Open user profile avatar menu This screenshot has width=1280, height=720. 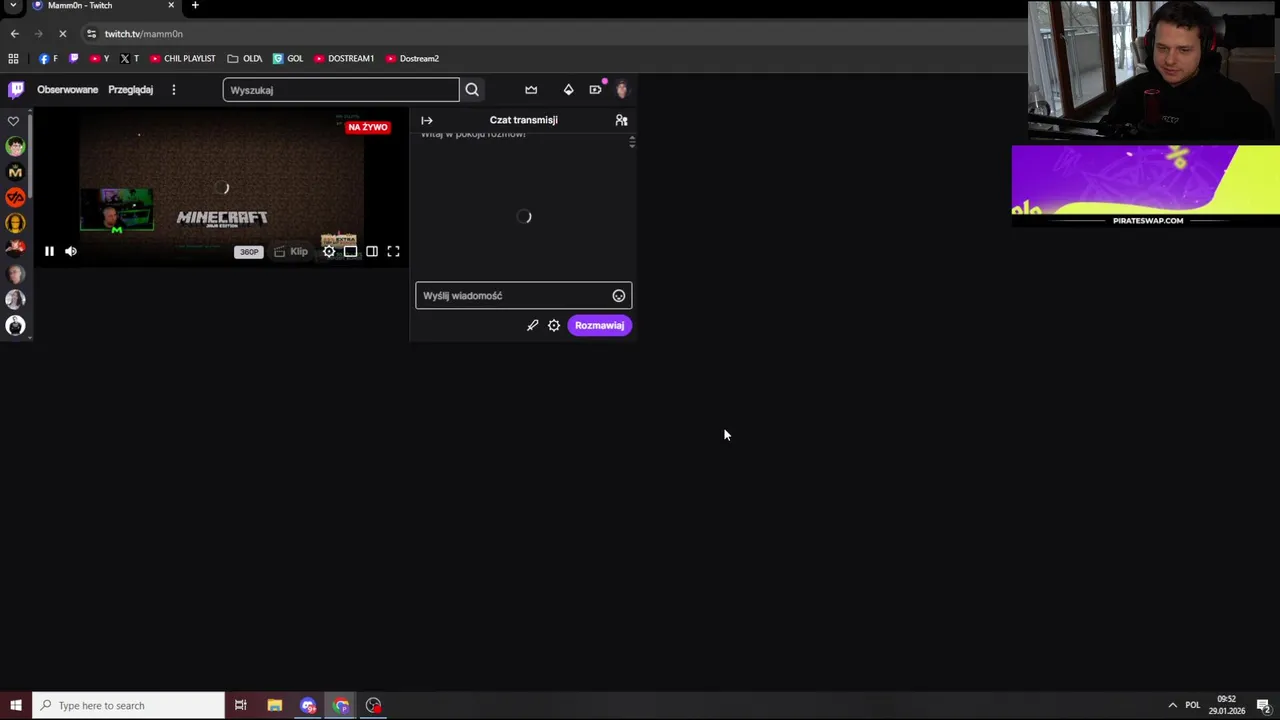622,90
